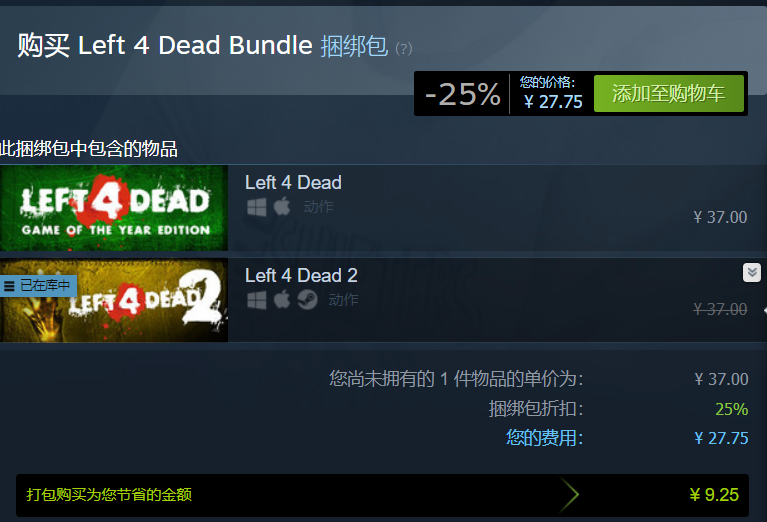Click the ¥ 9.25 savings amount
Viewport: 767px width, 522px height.
(x=714, y=495)
